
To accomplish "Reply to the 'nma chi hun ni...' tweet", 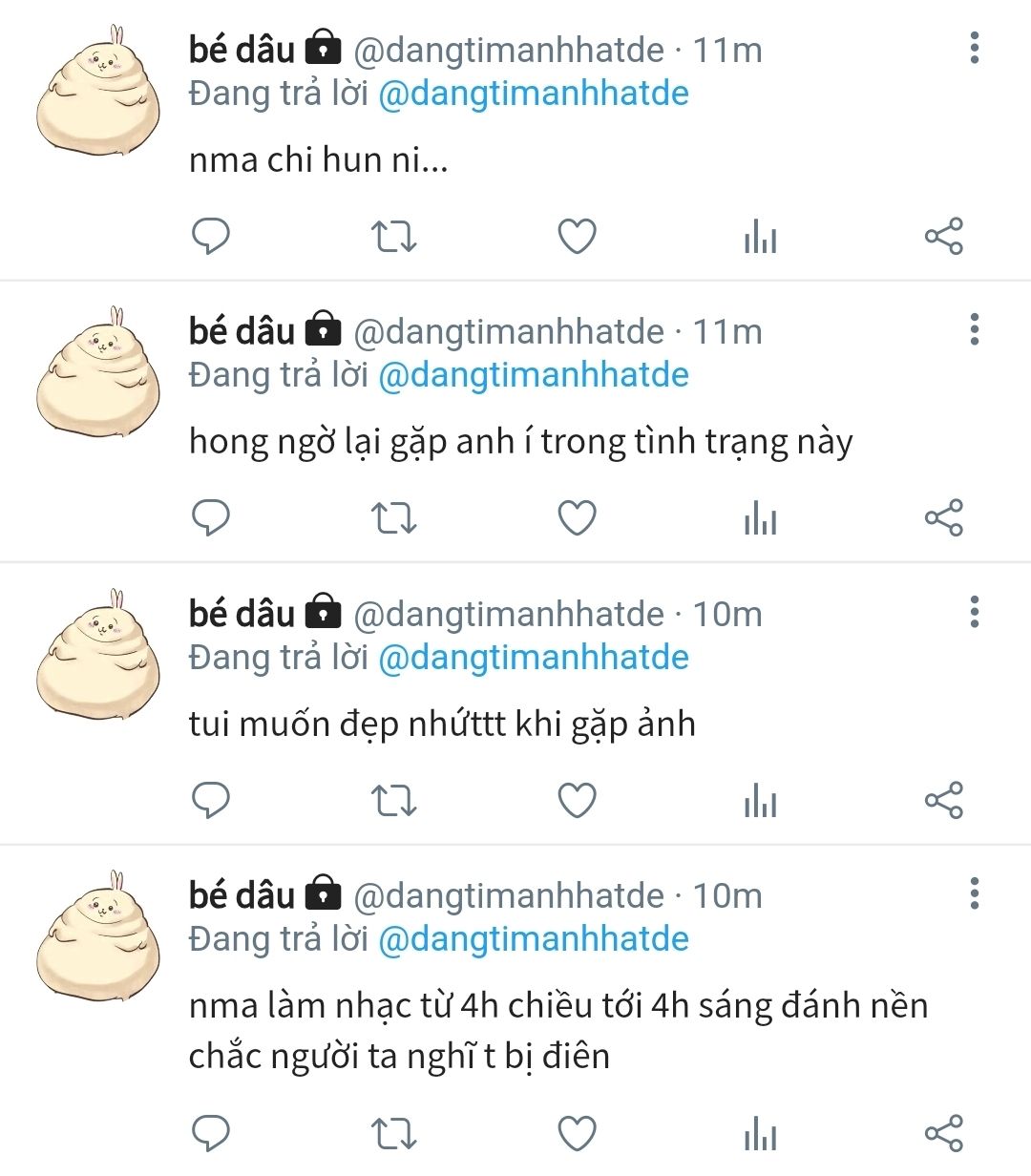I will (x=211, y=236).
